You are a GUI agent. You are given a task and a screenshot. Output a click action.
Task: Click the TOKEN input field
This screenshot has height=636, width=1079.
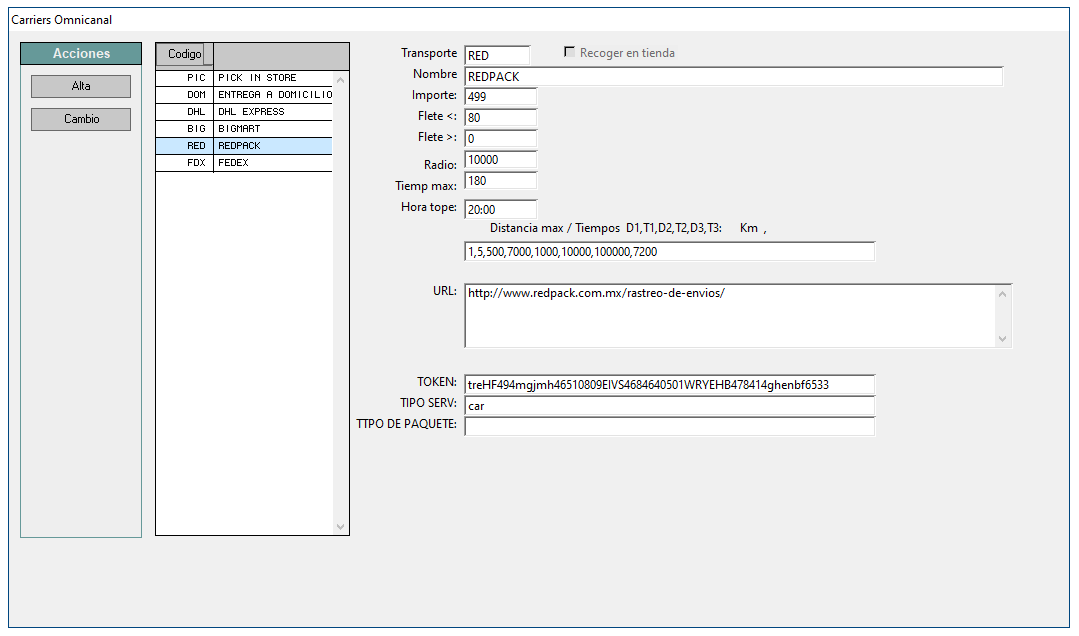pos(670,385)
